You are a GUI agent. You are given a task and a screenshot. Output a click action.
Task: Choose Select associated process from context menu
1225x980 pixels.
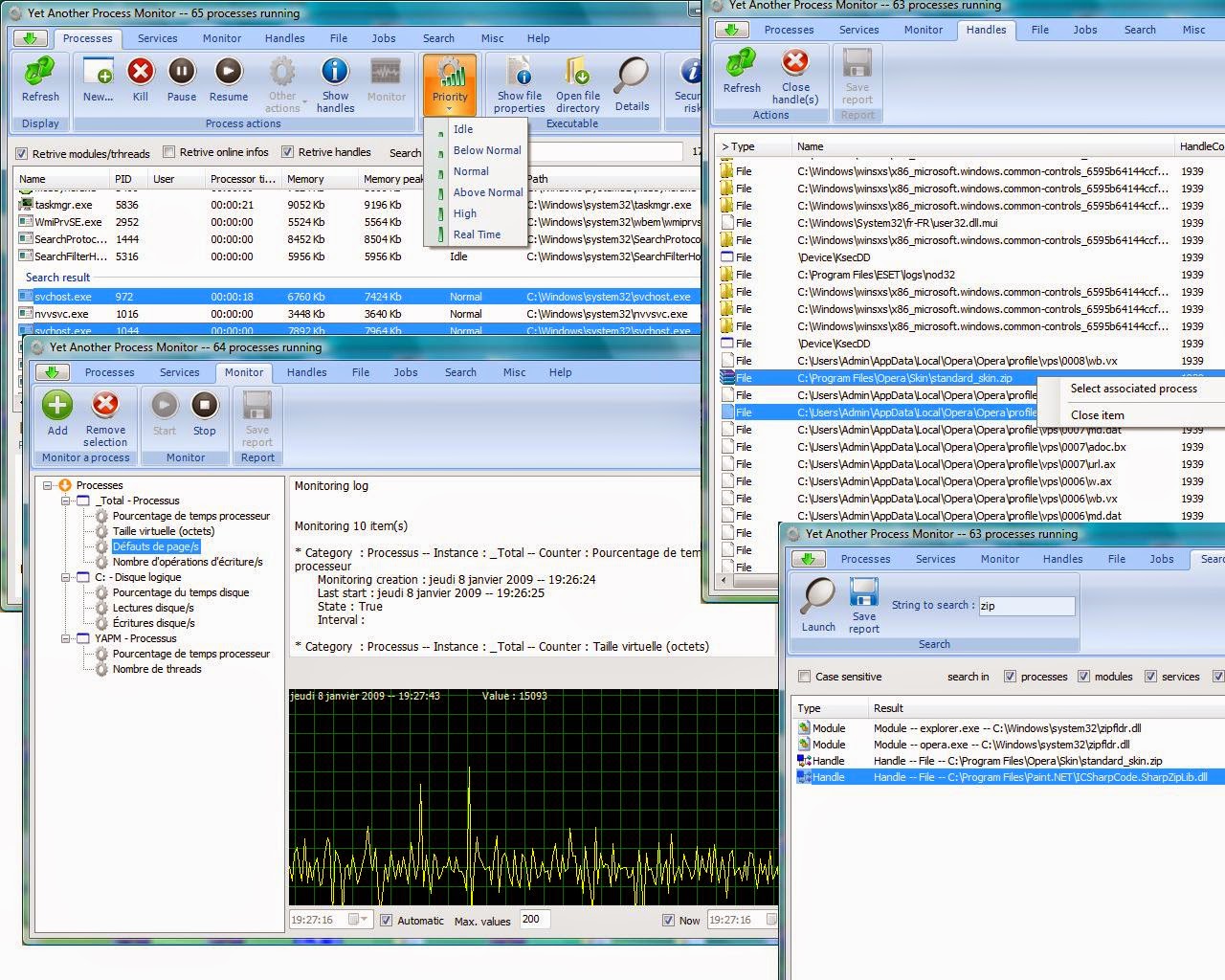[x=1134, y=389]
